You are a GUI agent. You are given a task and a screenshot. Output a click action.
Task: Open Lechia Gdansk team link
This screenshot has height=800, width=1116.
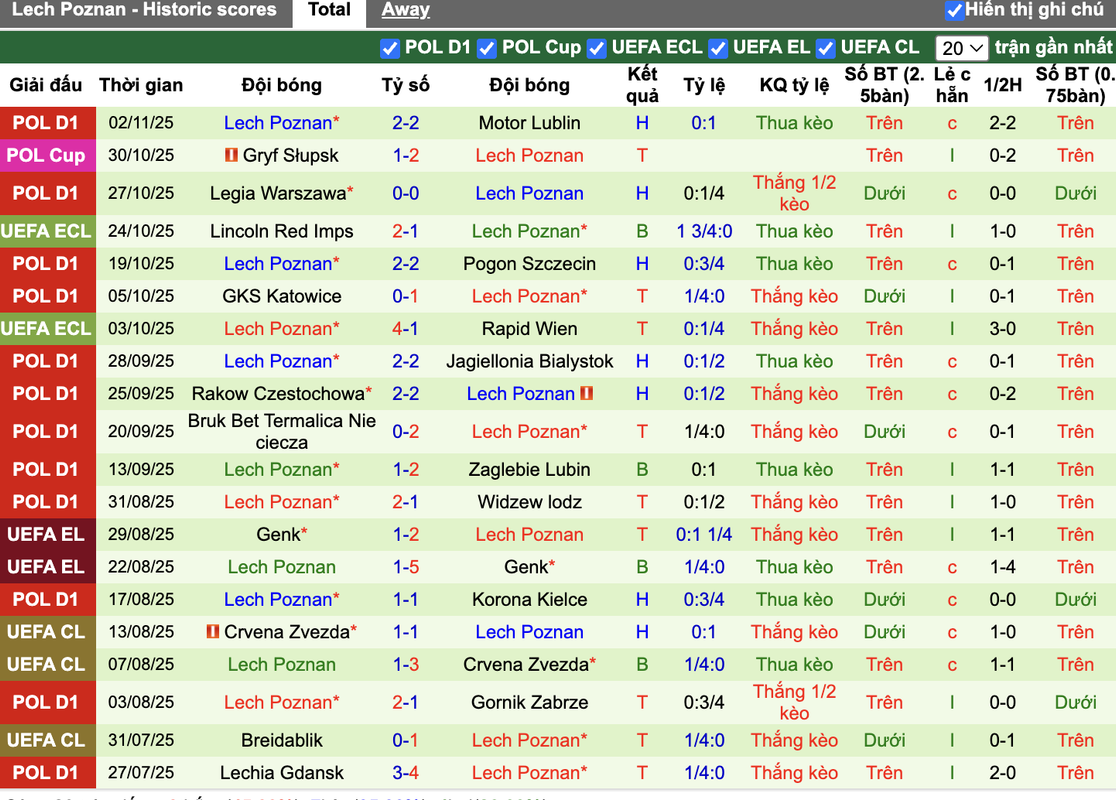282,773
